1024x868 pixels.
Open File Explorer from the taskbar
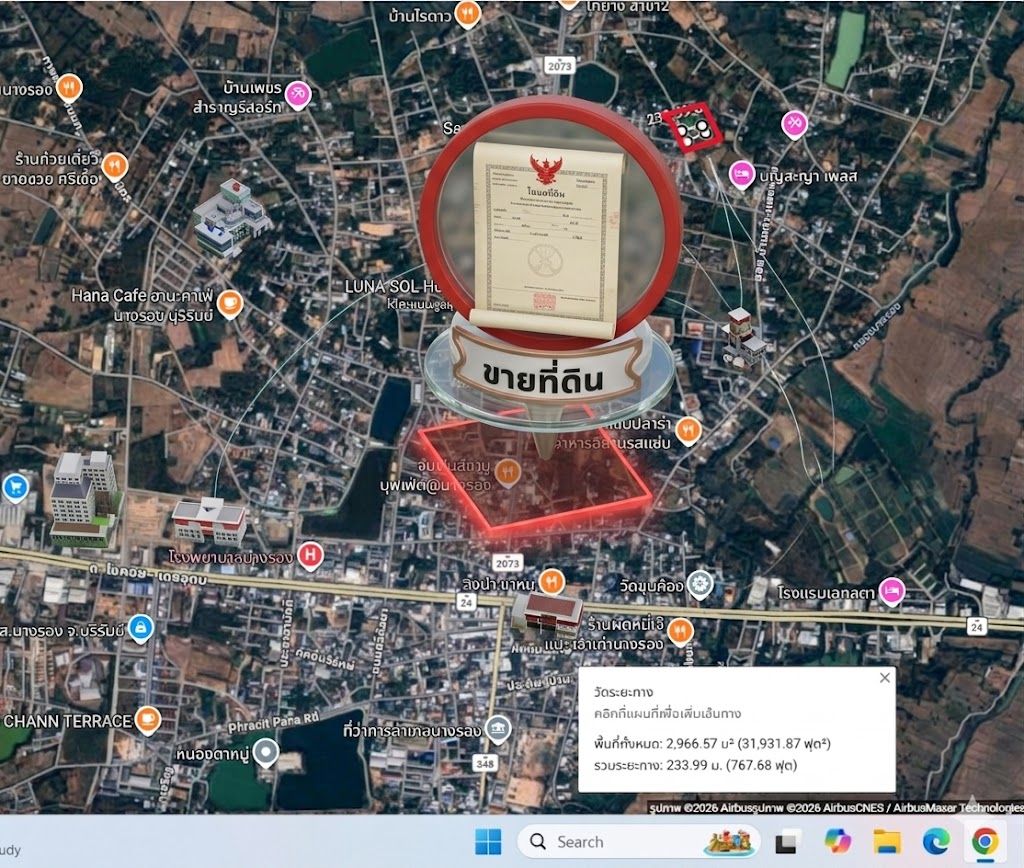coord(887,841)
